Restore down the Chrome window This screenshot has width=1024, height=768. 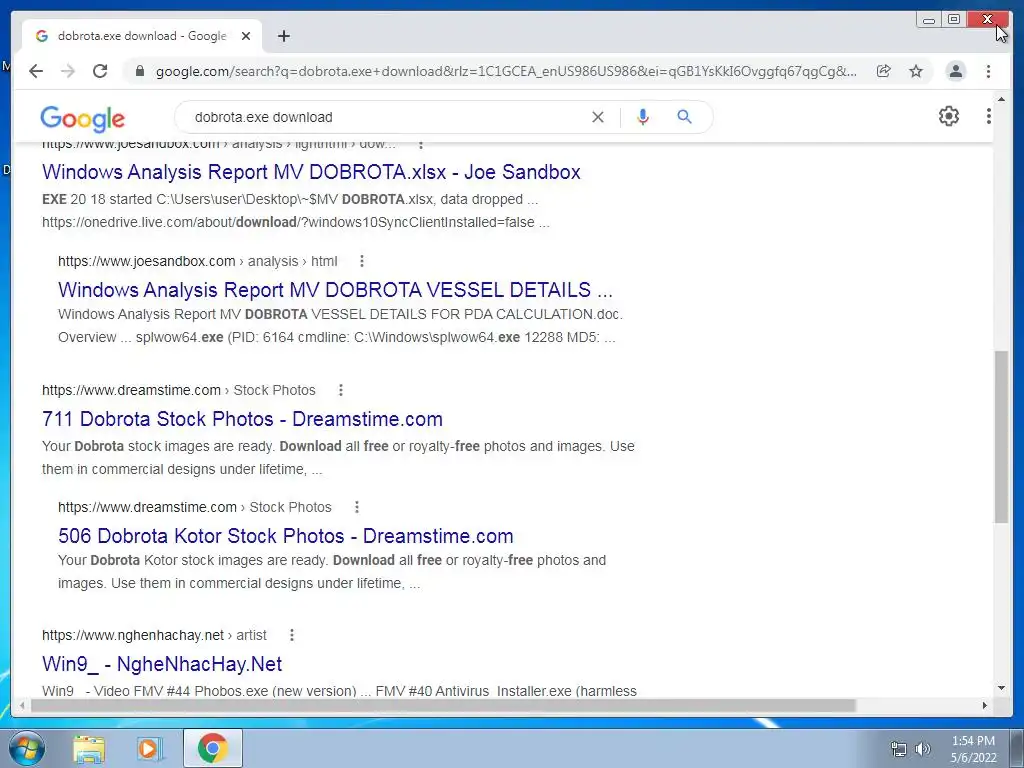pos(954,20)
